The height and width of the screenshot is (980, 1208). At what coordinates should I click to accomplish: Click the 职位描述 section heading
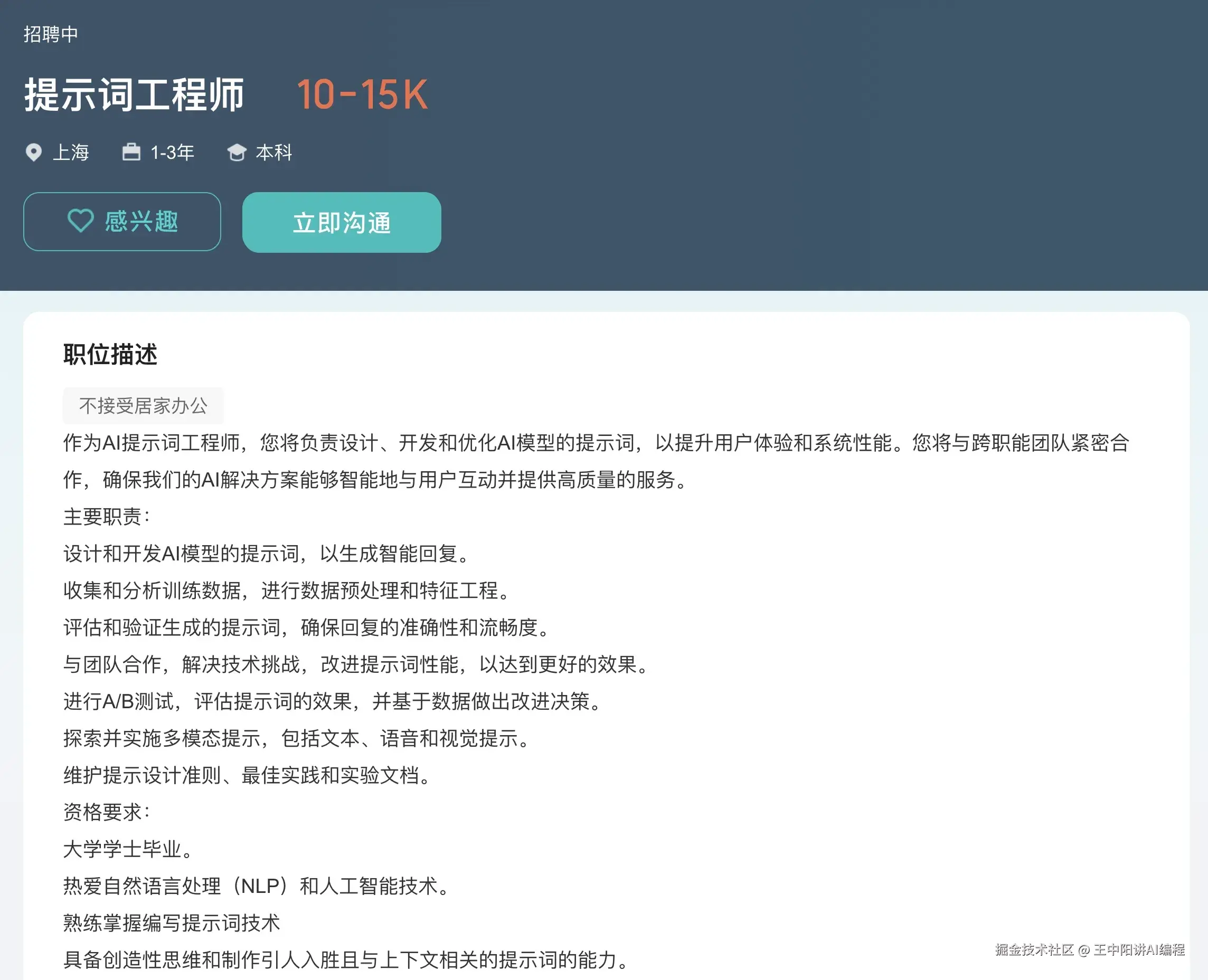click(x=110, y=355)
